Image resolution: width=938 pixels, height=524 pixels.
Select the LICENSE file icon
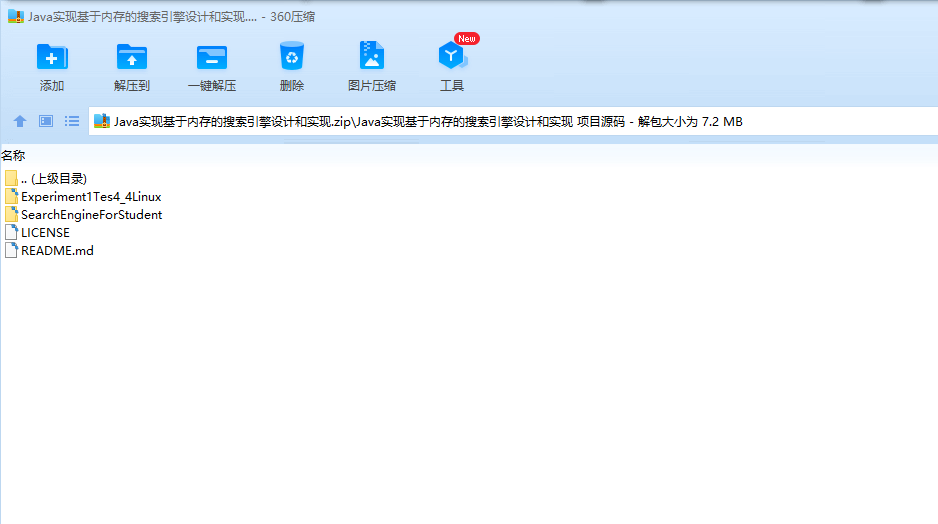[x=11, y=232]
